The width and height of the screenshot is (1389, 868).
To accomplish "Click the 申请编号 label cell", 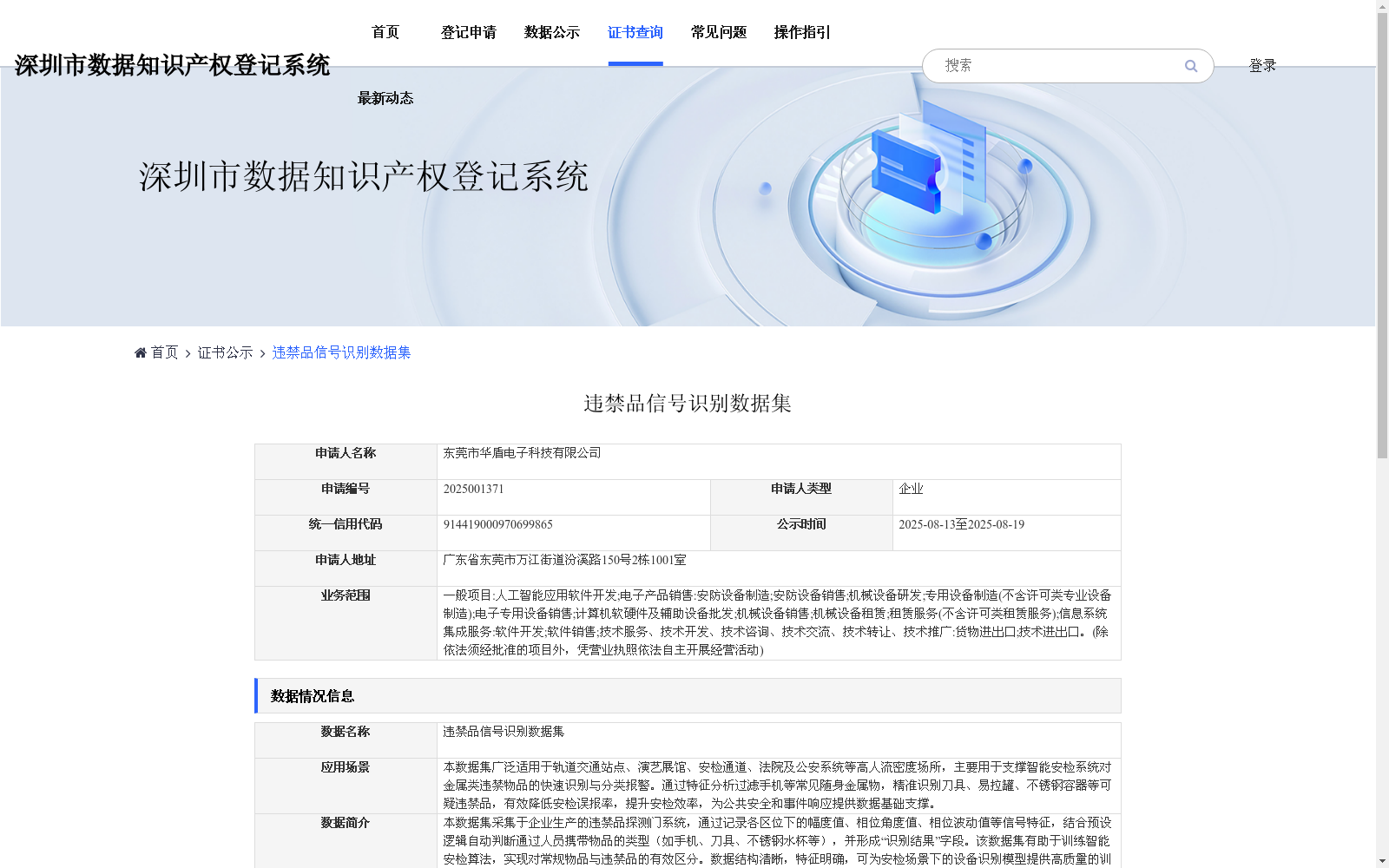I will [x=346, y=497].
